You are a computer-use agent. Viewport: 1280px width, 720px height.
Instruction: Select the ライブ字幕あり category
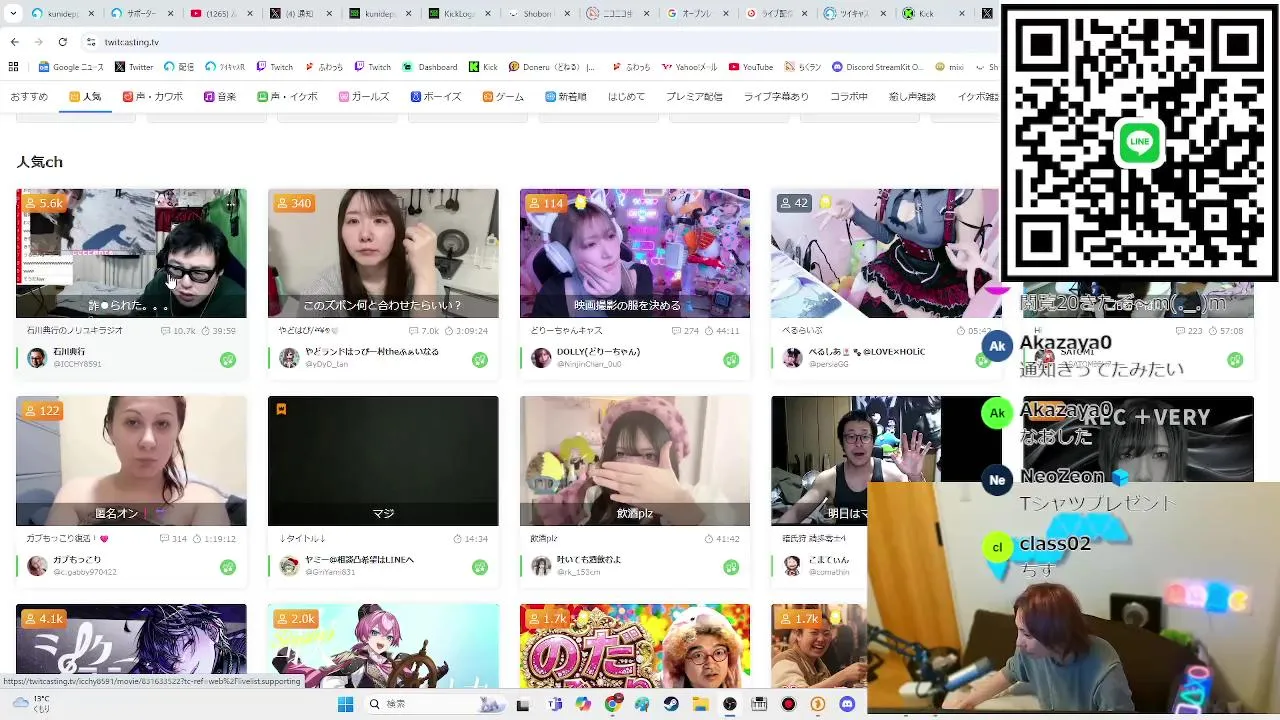coord(776,97)
